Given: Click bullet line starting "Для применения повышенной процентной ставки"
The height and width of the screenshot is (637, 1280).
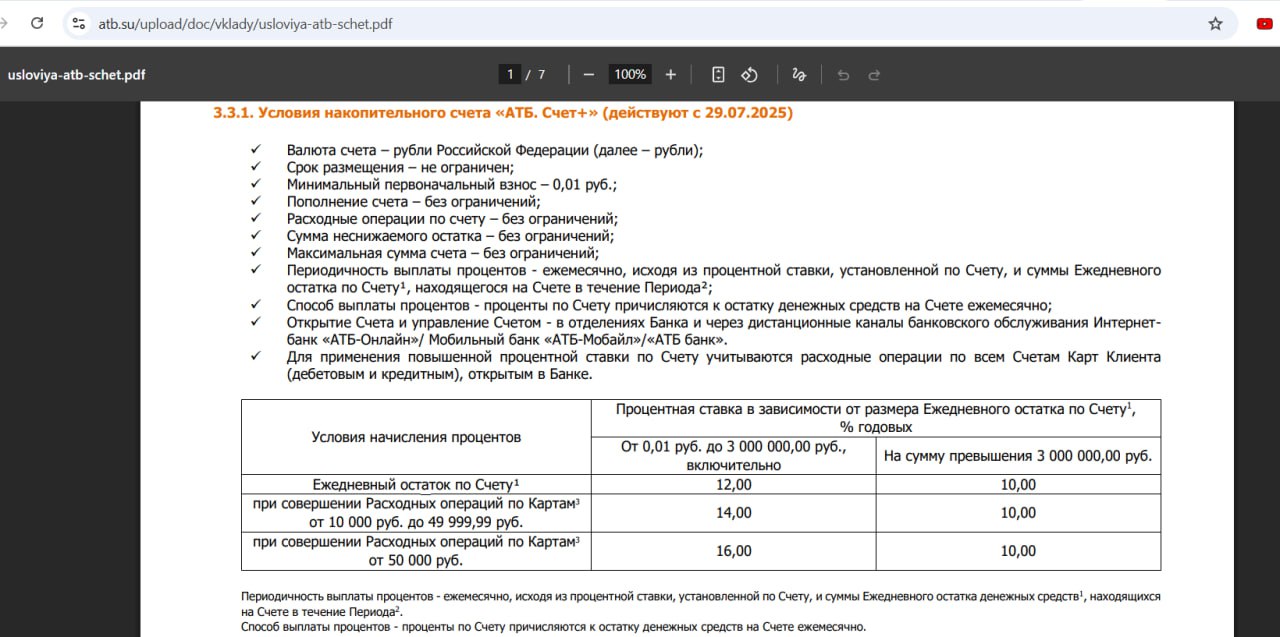Looking at the screenshot, I should click(x=724, y=365).
